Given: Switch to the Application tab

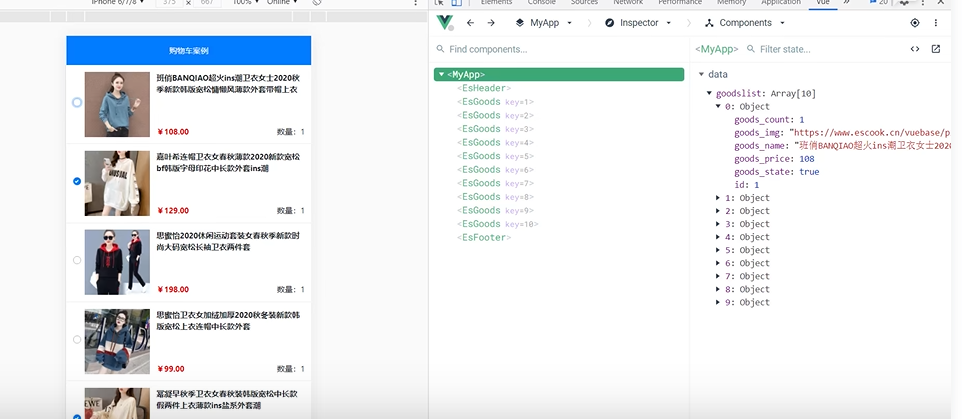Looking at the screenshot, I should (781, 2).
